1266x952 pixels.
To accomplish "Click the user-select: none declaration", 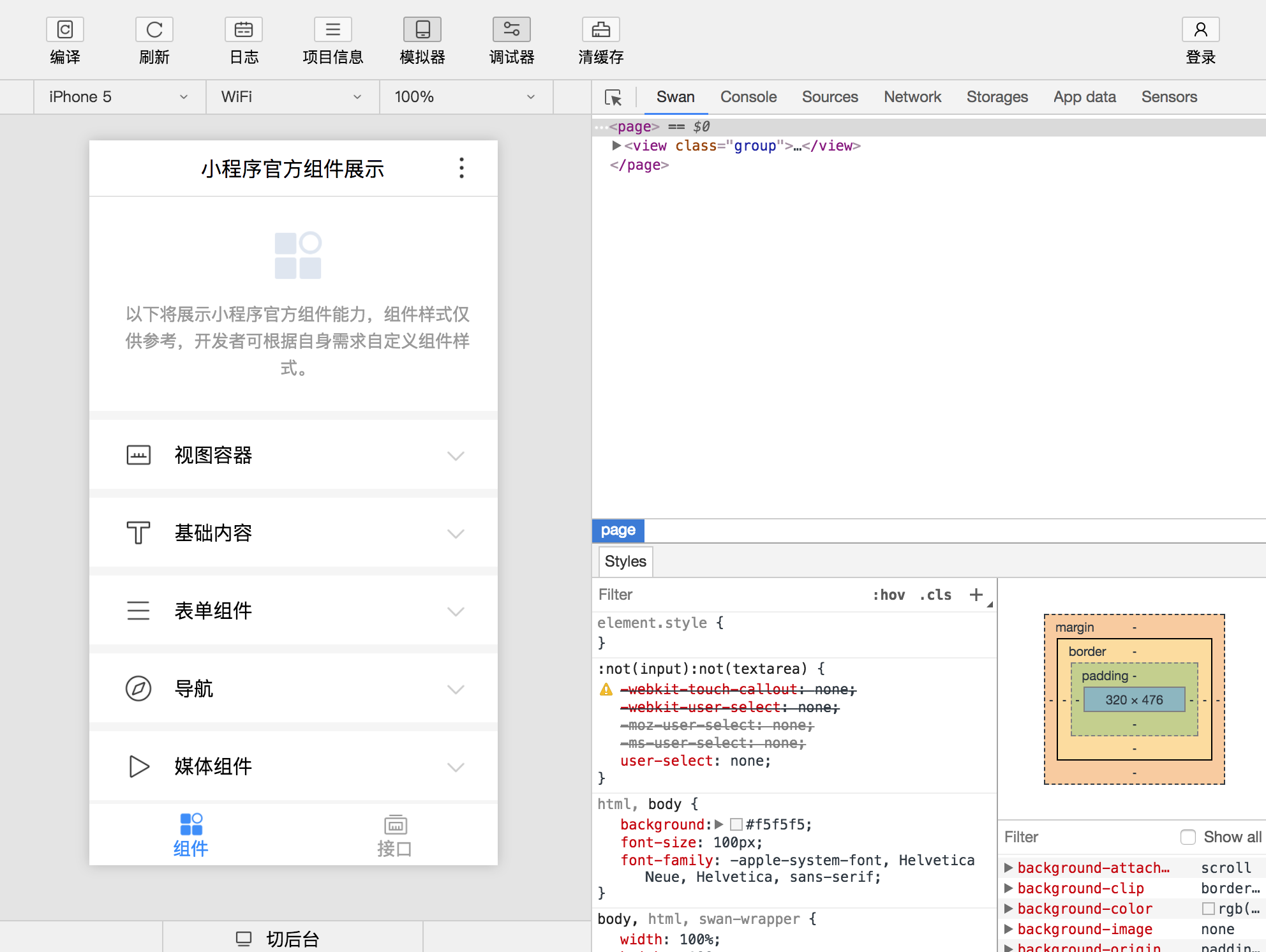I will click(x=696, y=761).
